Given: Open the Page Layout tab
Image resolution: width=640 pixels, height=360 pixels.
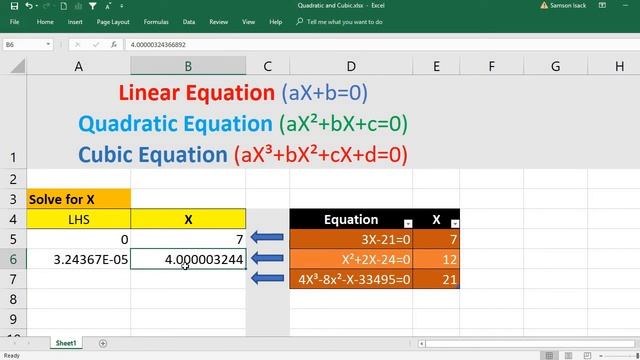Looking at the screenshot, I should (113, 22).
